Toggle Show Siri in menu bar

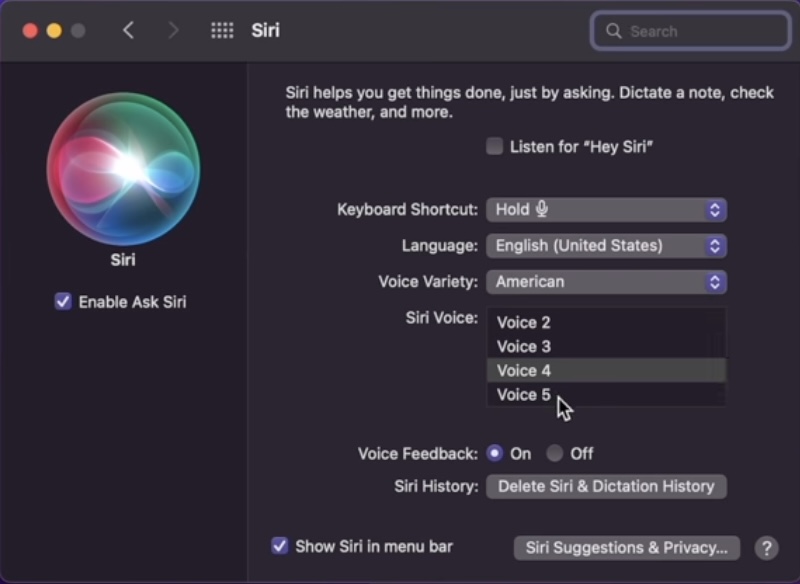pos(280,546)
